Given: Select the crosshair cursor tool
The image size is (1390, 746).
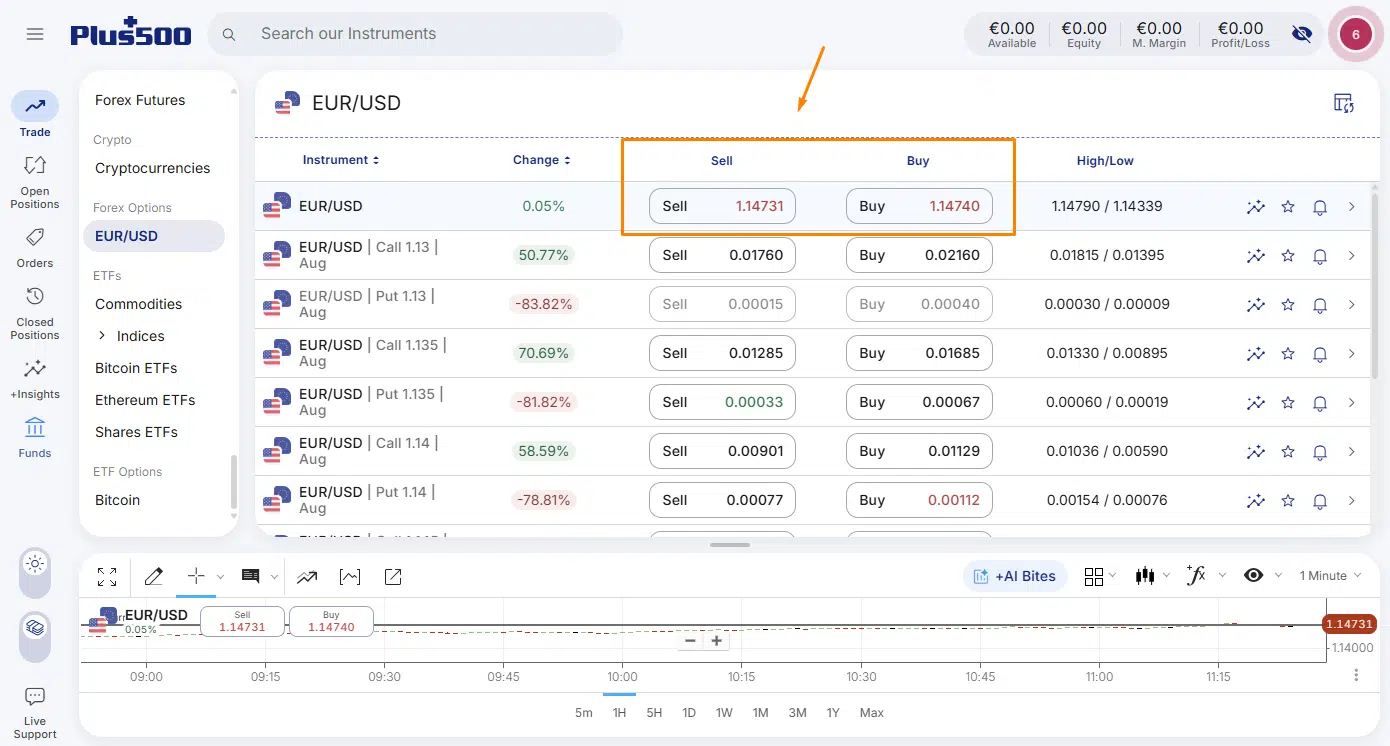Looking at the screenshot, I should 196,576.
